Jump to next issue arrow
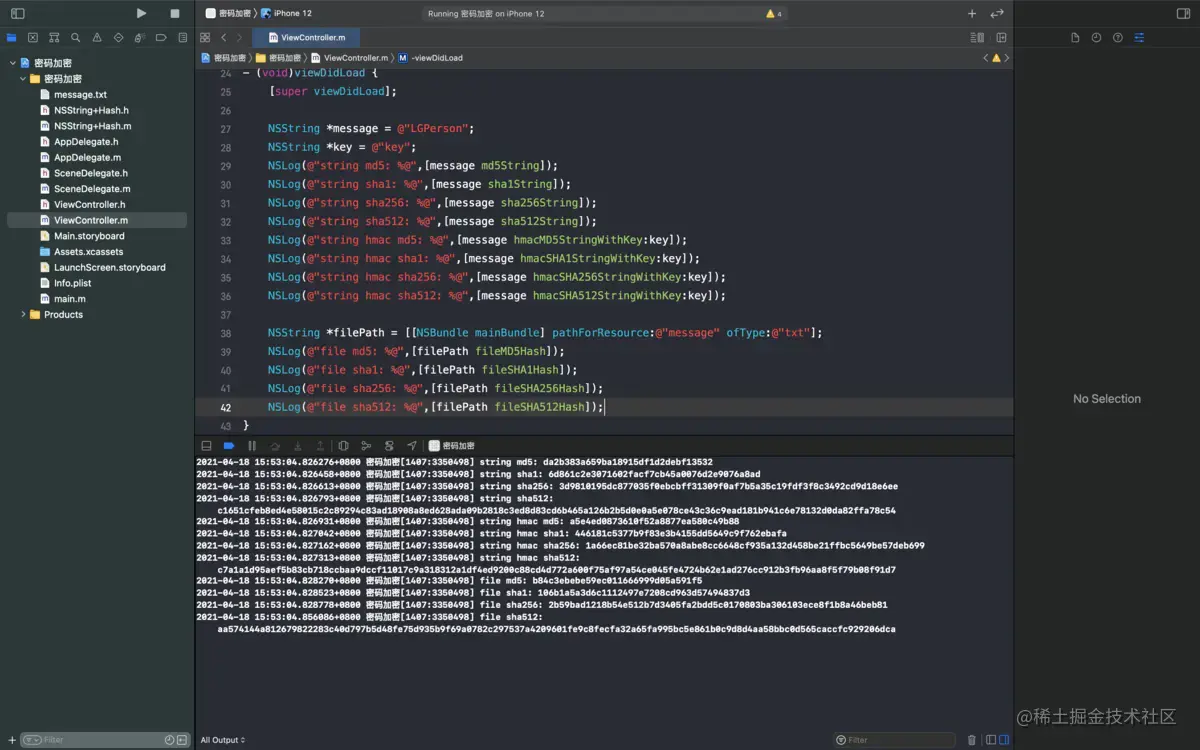The image size is (1200, 750). 1006,58
